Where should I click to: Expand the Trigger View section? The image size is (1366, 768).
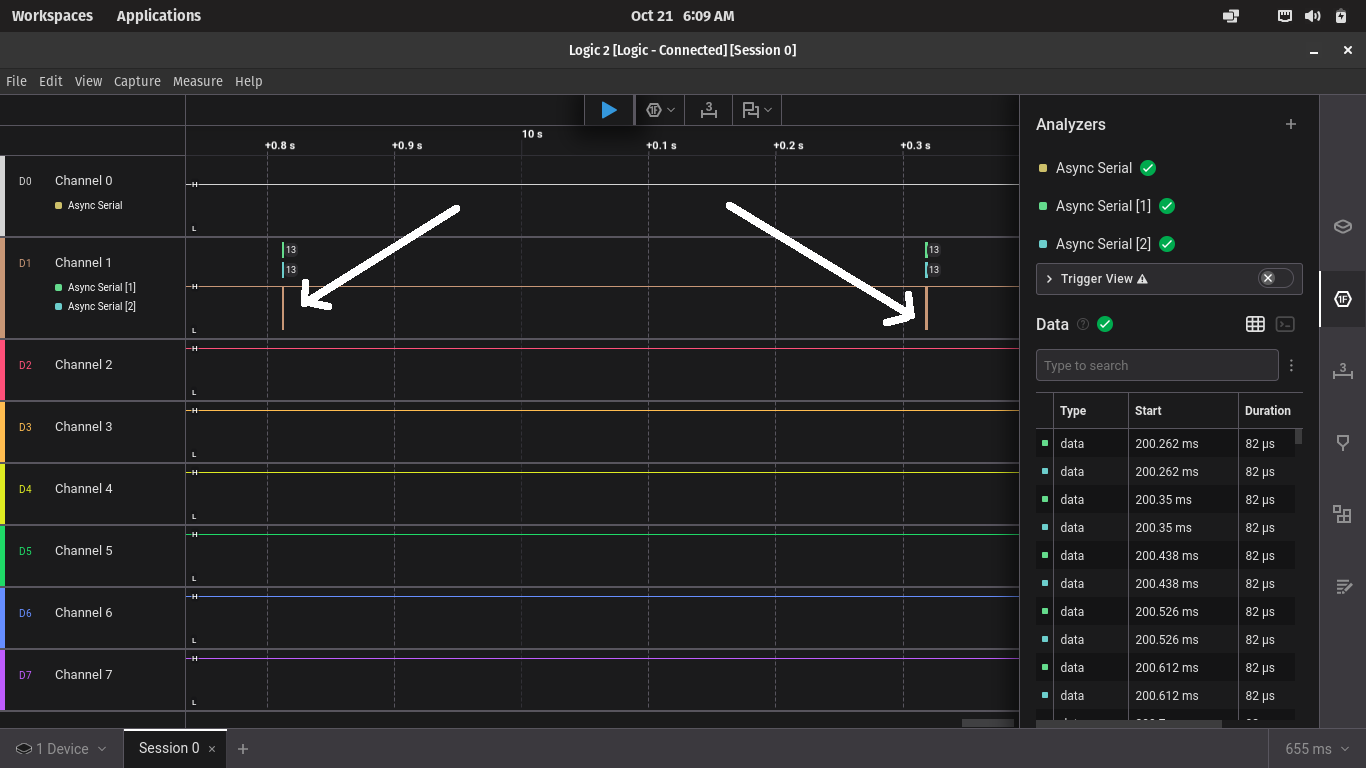1050,279
